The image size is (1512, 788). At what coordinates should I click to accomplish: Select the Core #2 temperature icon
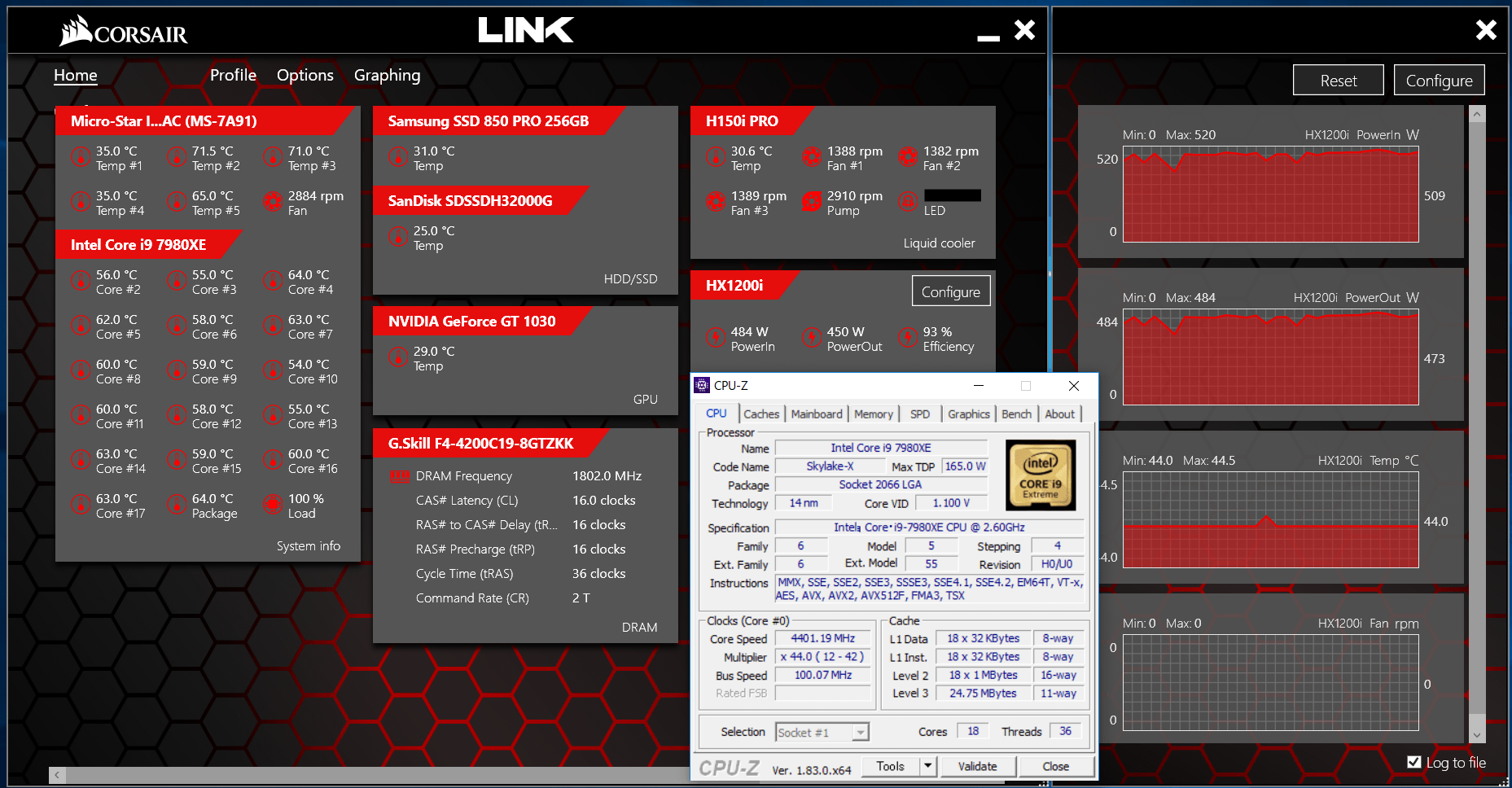tap(81, 280)
